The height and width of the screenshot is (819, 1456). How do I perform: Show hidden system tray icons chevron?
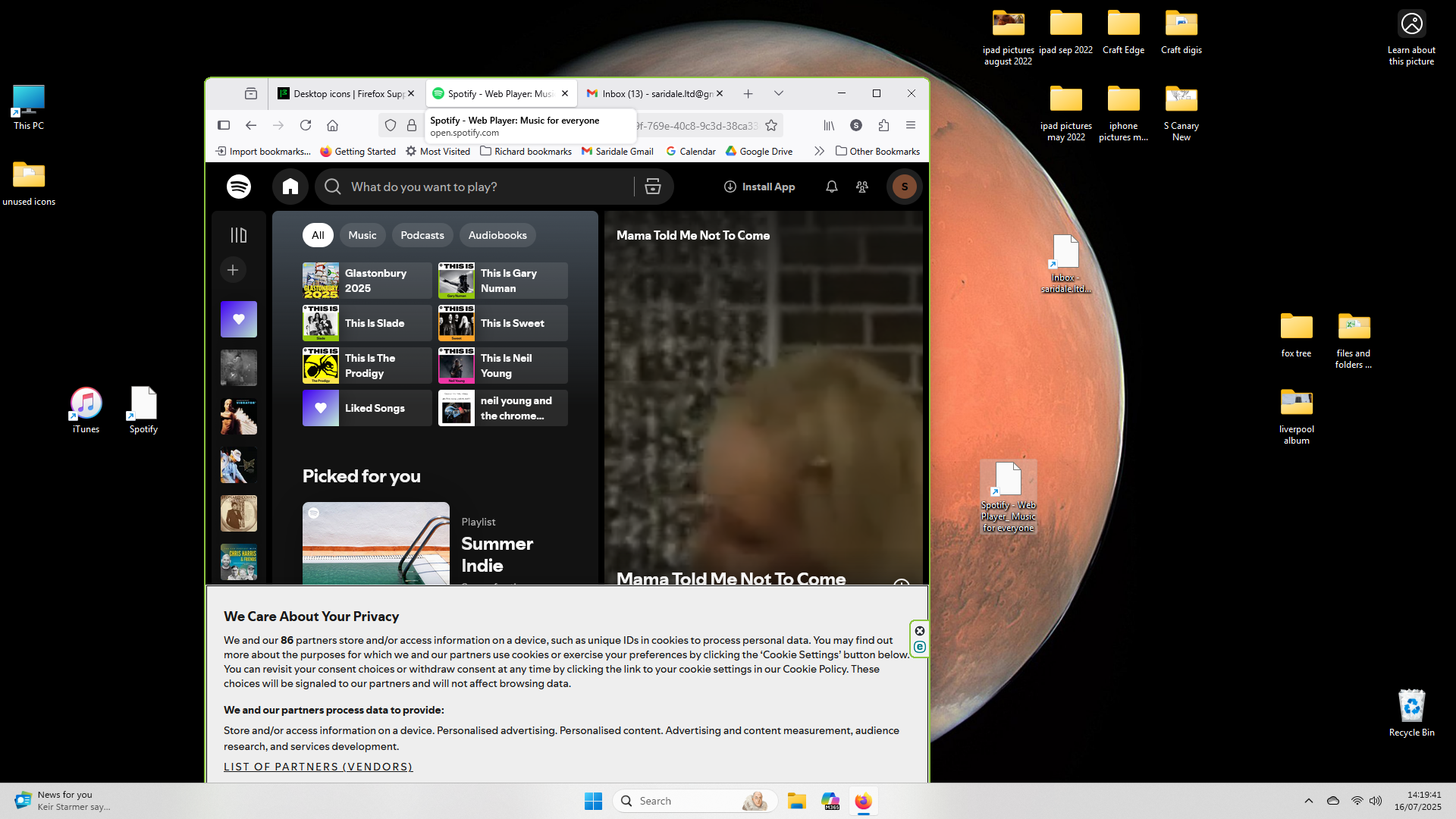(x=1309, y=801)
